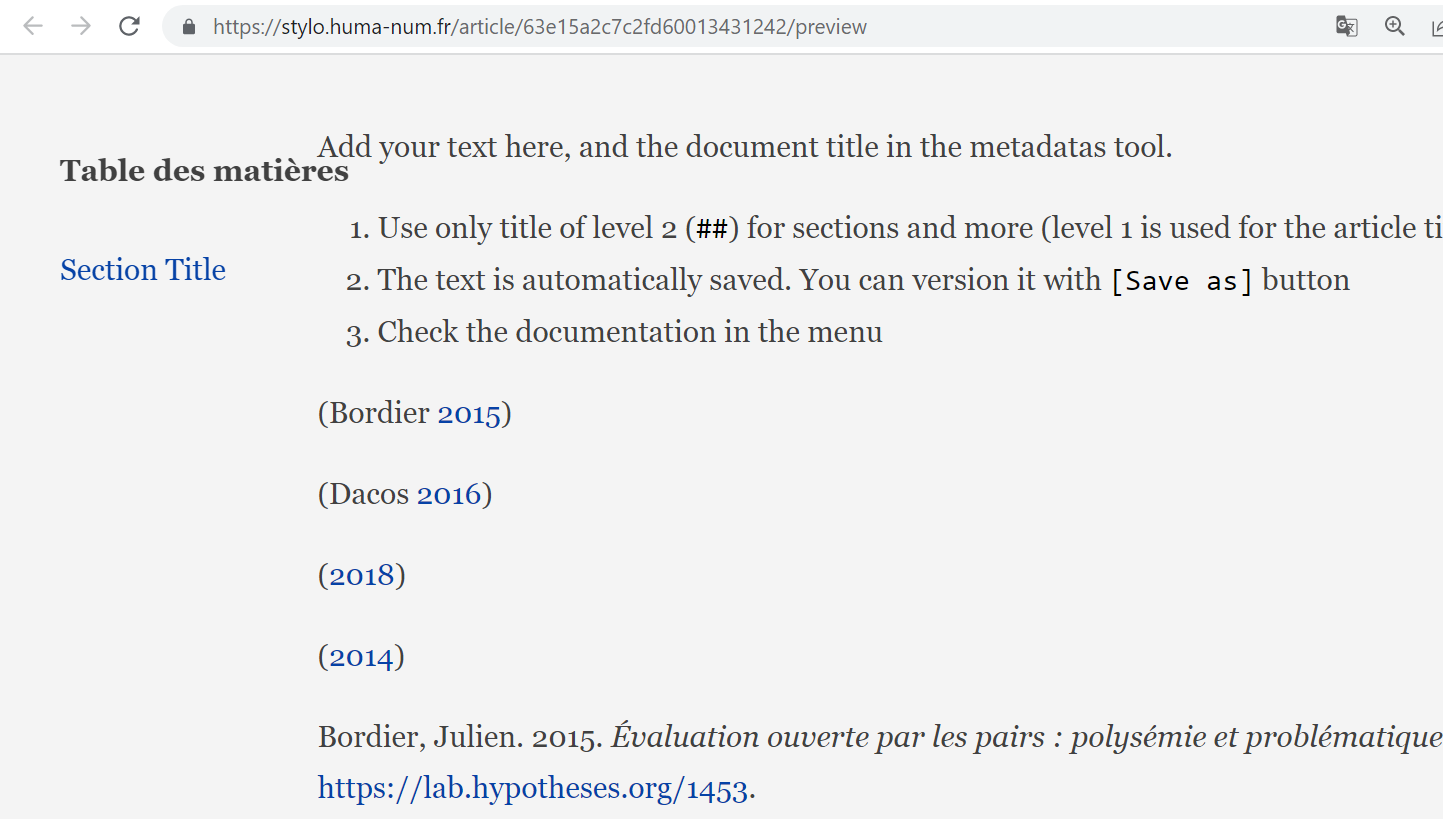Open Google Translate for this page

[x=1346, y=26]
